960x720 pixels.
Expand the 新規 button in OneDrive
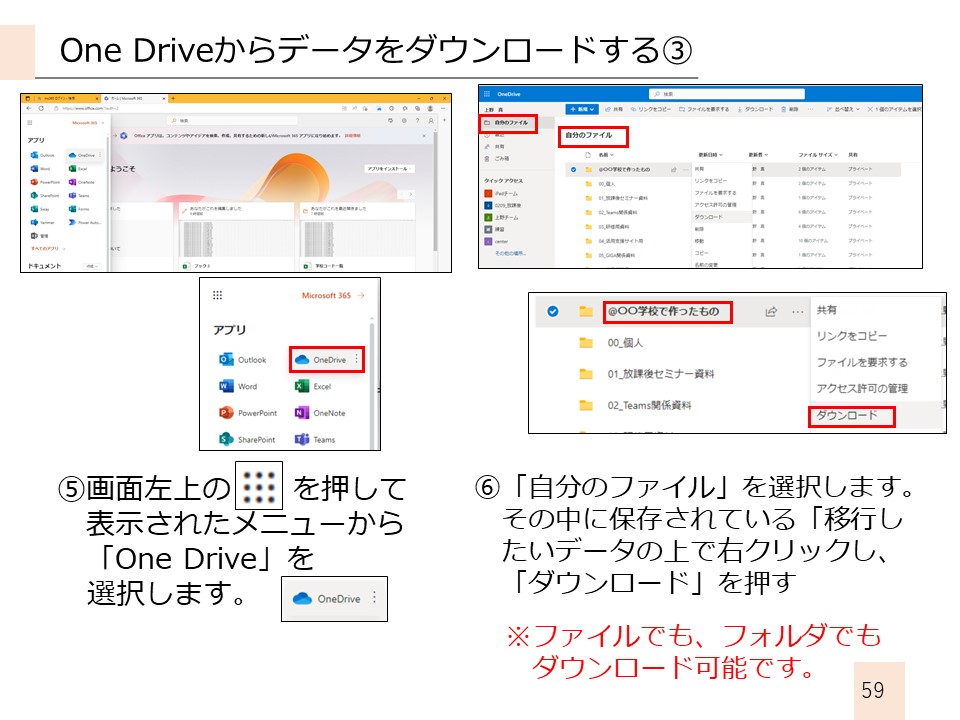point(582,109)
